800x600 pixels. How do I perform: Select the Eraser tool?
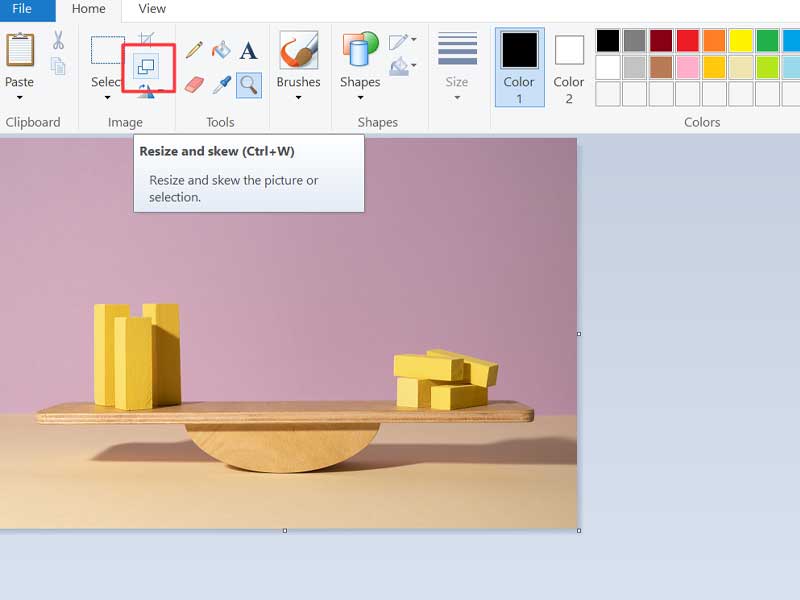tap(194, 84)
